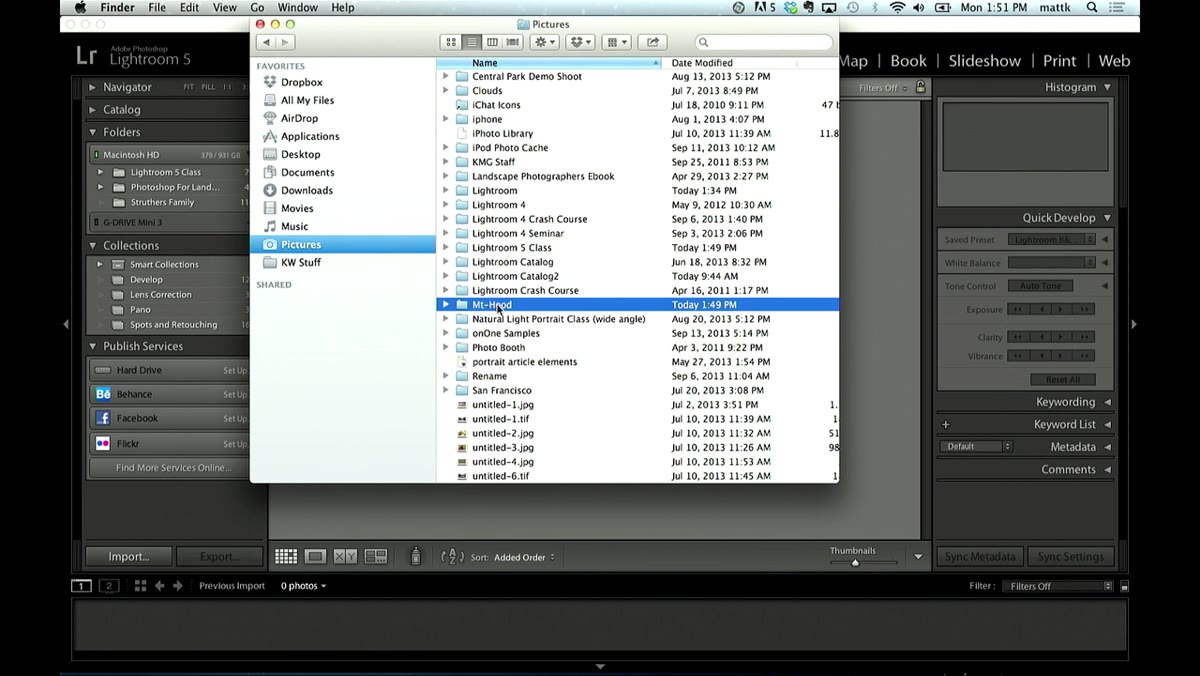Open the Saved Preset dropdown
This screenshot has width=1200, height=676.
[1050, 240]
